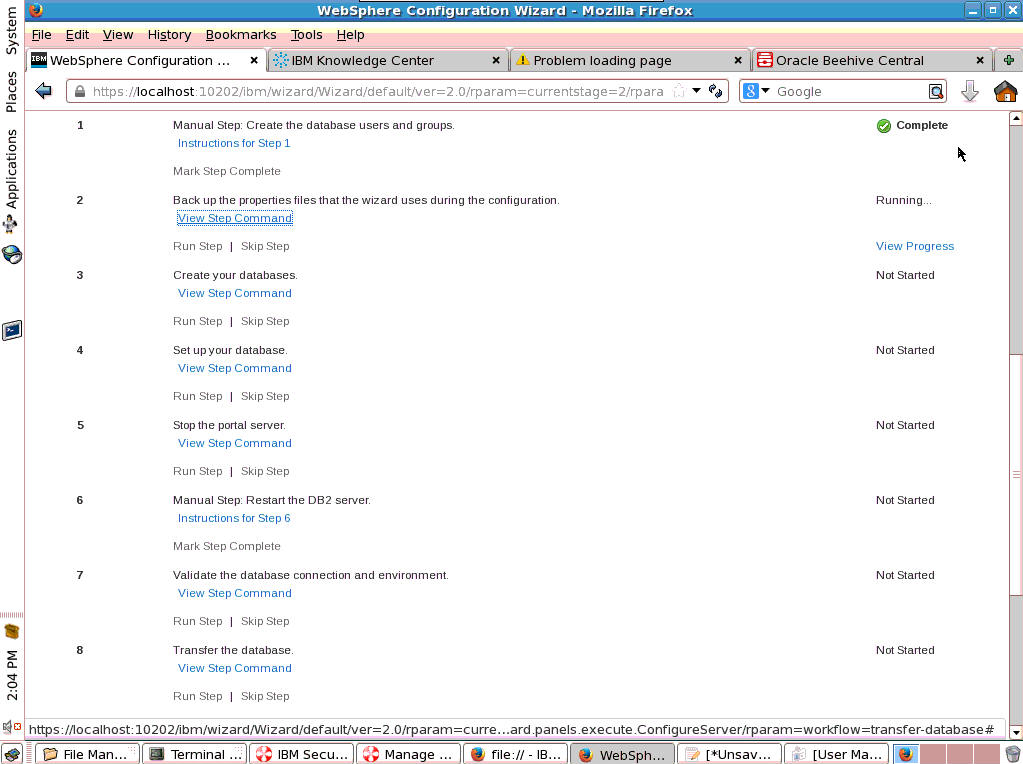The image size is (1023, 764).
Task: Close the IBM Knowledge Center tab
Action: pyautogui.click(x=496, y=60)
